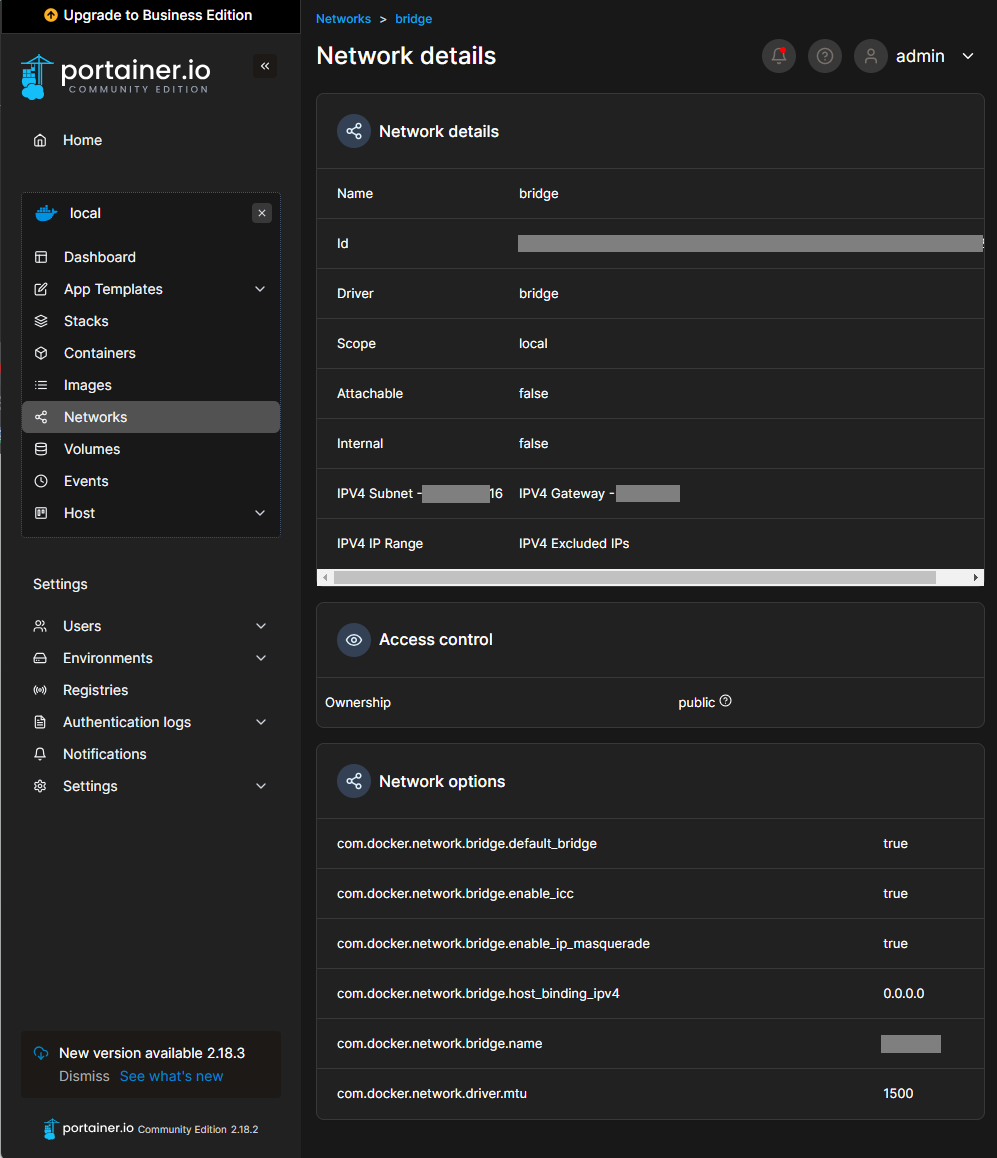Click the 1500 value for driver.mtu

click(x=898, y=1094)
